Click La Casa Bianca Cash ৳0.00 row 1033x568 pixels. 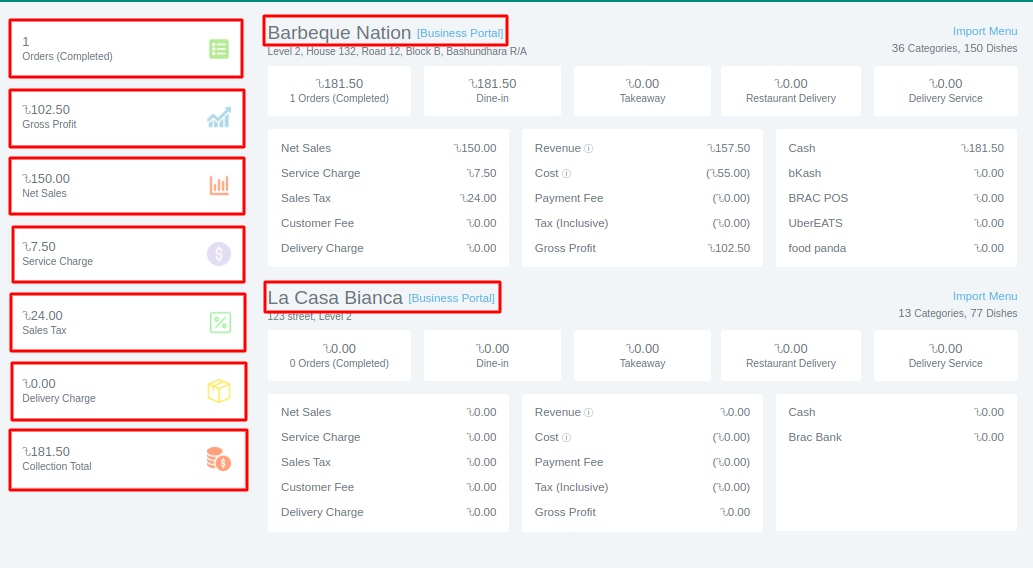point(896,412)
